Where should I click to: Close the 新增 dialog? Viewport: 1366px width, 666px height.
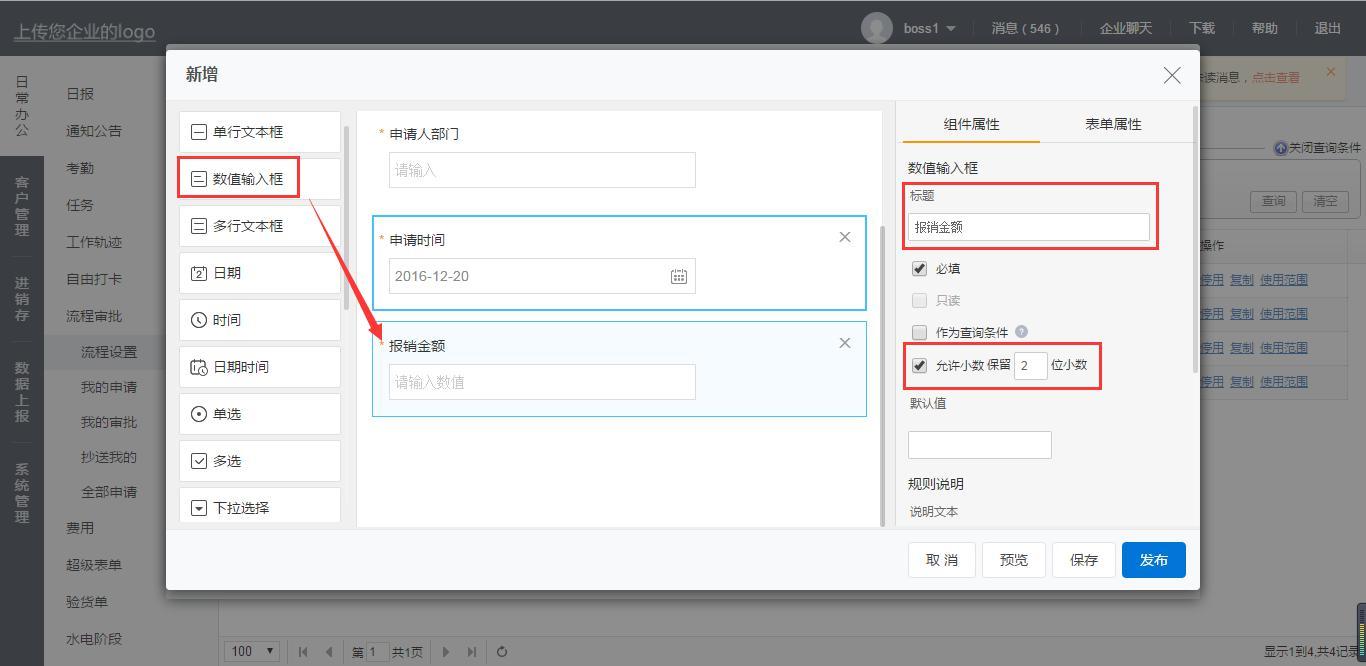click(1172, 75)
